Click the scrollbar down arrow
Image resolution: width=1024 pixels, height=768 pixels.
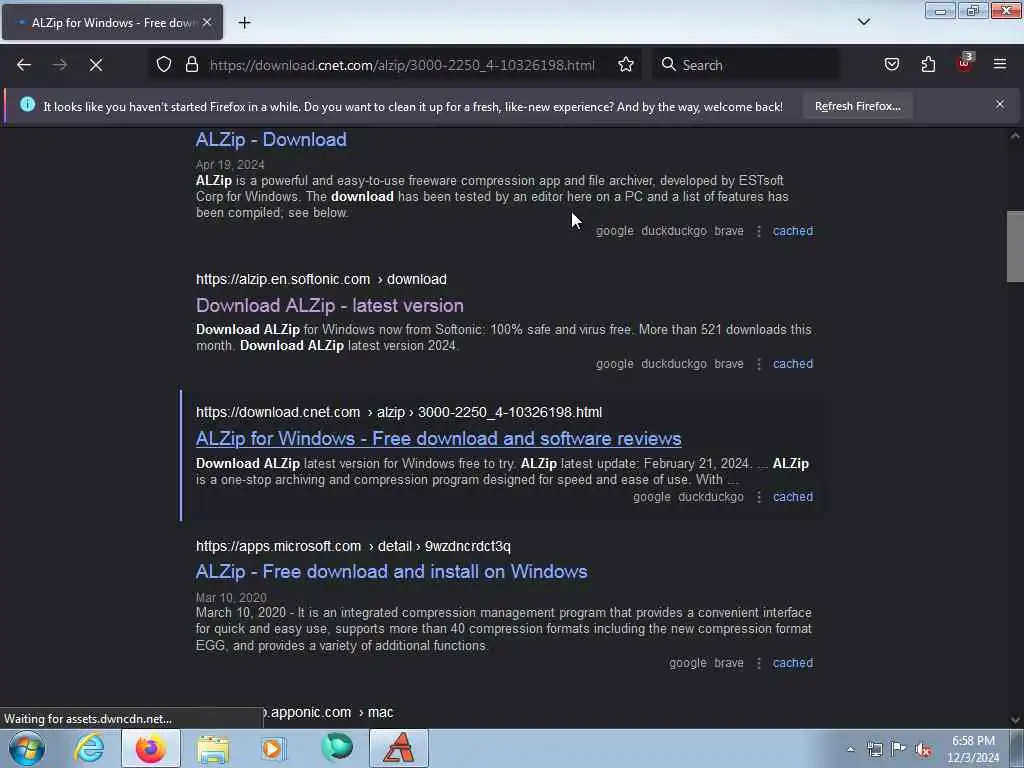click(1015, 720)
